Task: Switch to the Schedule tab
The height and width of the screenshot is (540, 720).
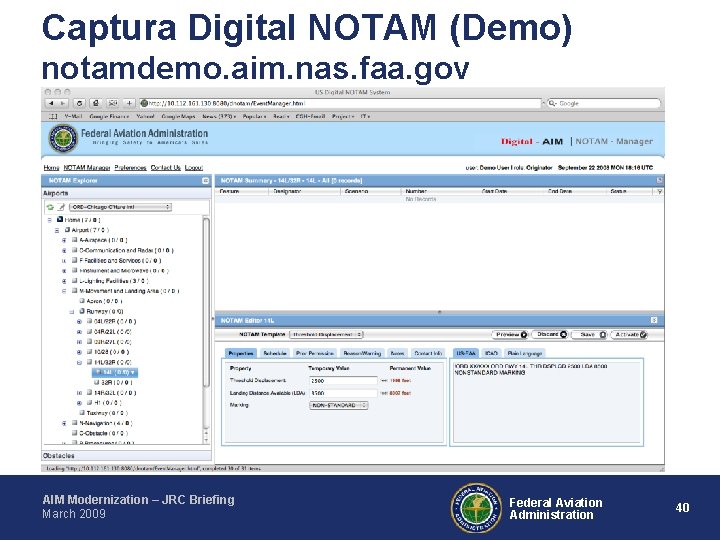Action: (x=275, y=353)
